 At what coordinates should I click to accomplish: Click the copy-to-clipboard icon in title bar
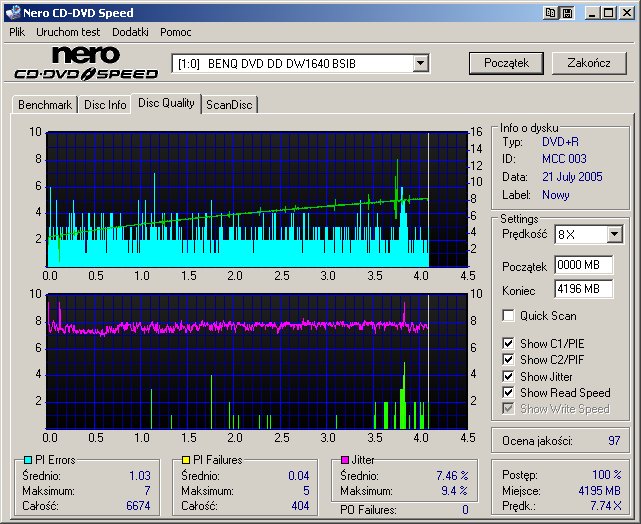tap(550, 13)
